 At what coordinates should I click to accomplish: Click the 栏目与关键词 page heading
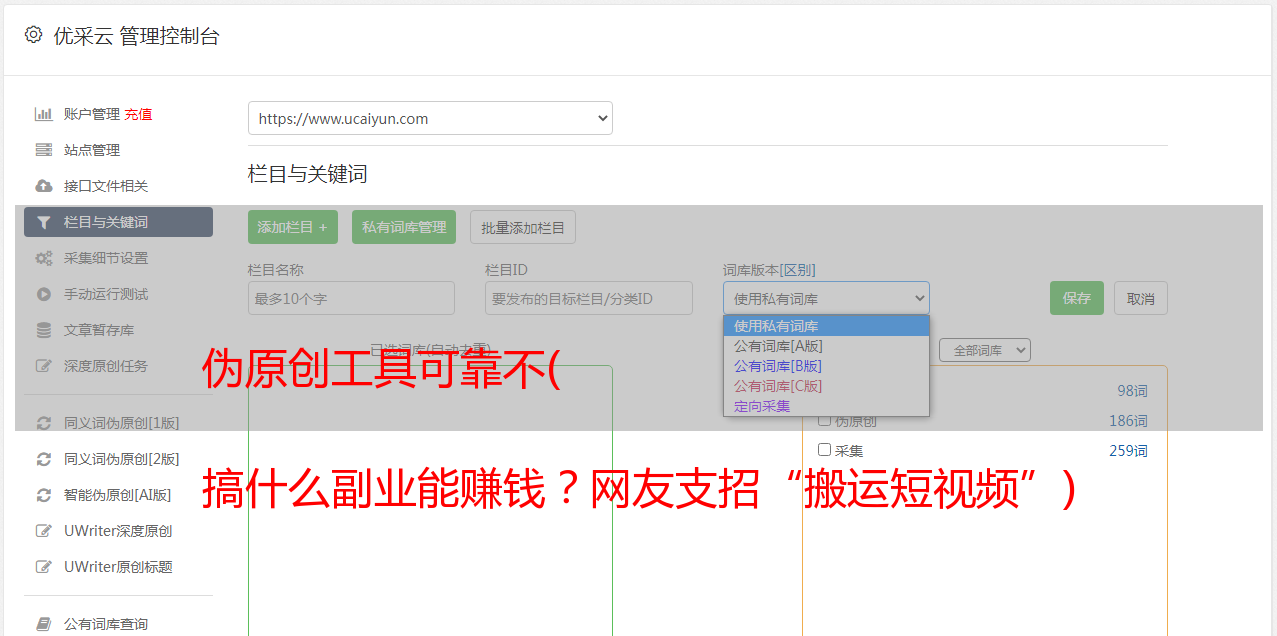[308, 174]
